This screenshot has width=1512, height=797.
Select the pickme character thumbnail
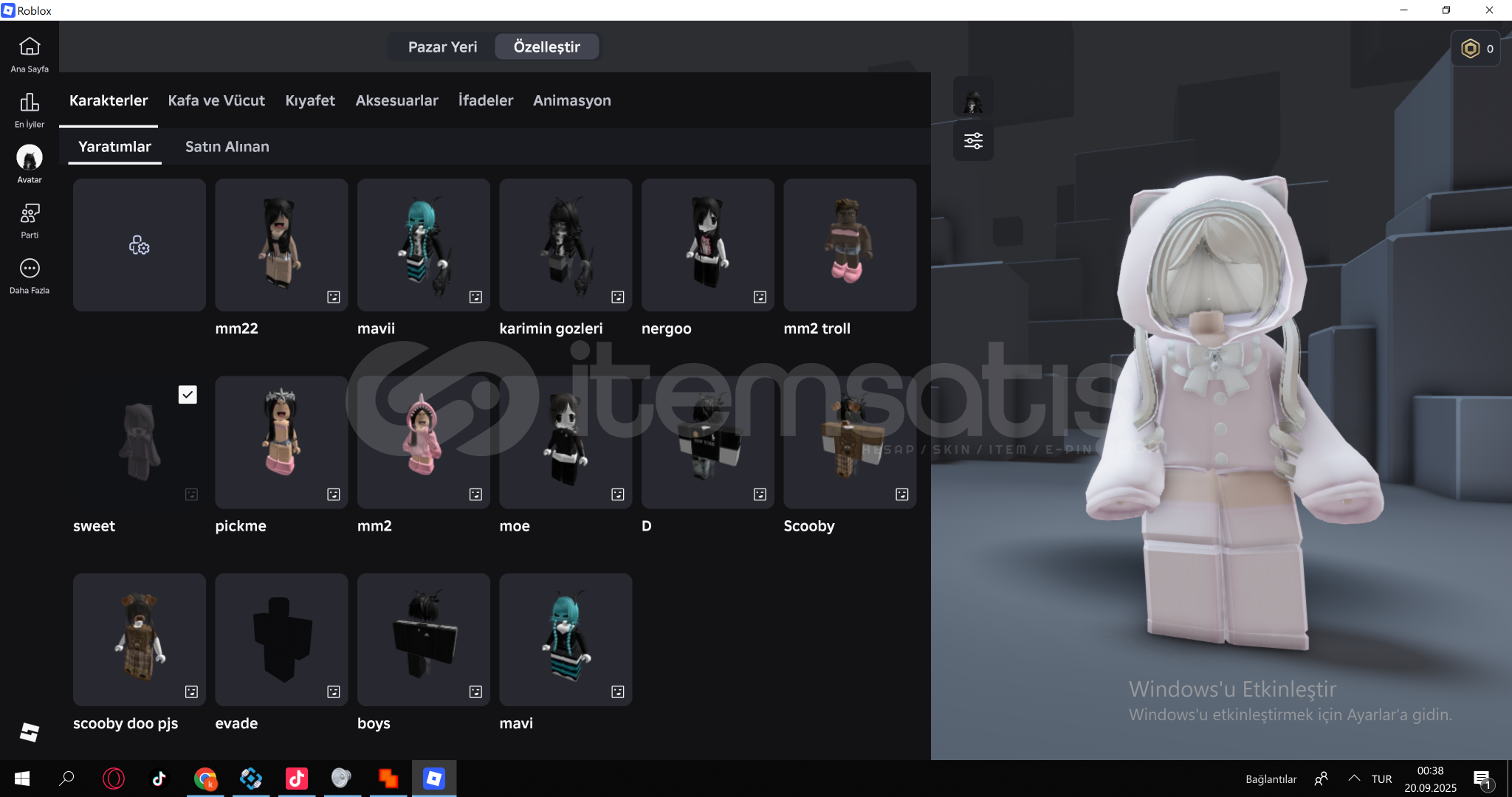tap(281, 442)
